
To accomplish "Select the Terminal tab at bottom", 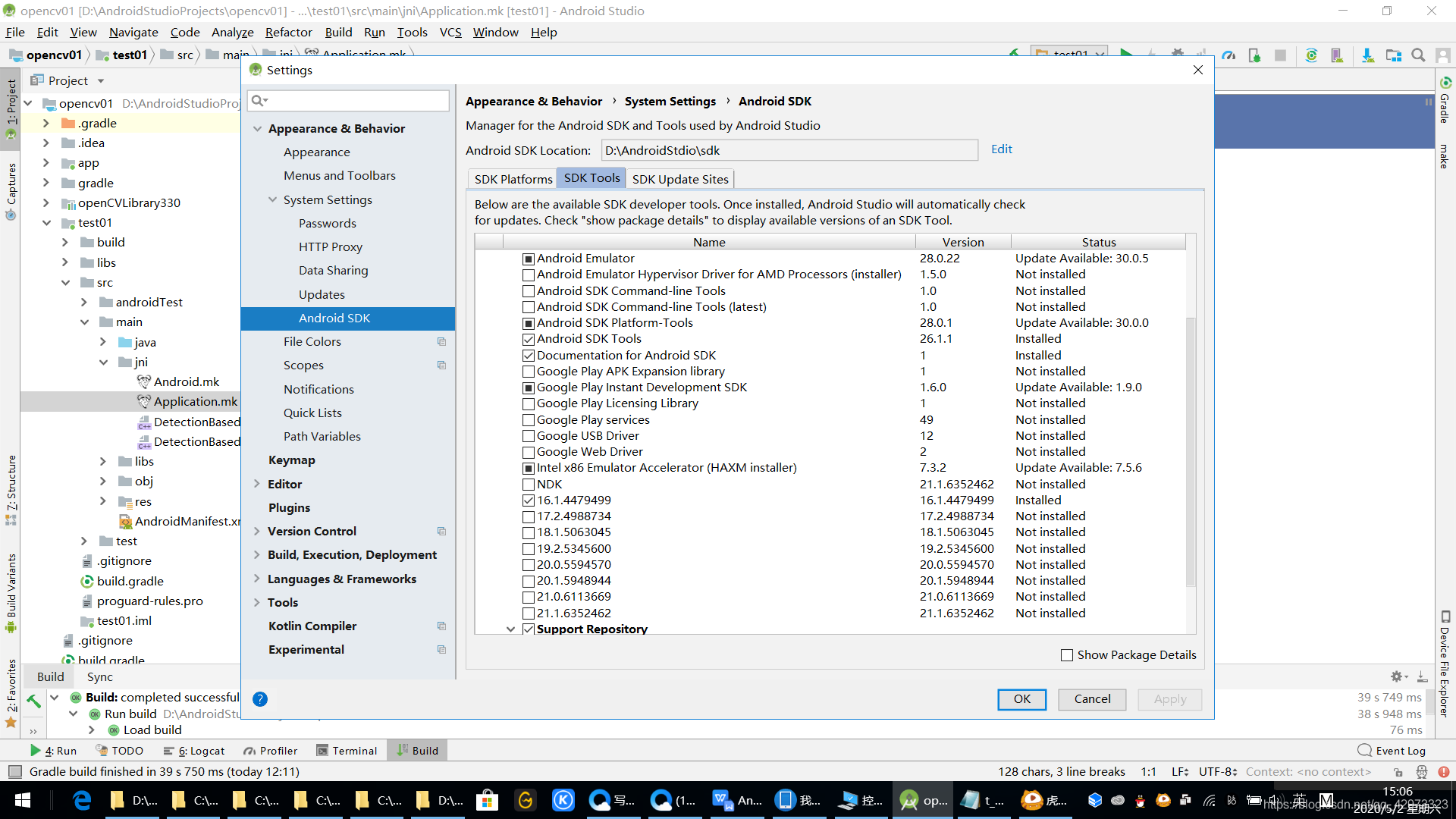I will (354, 750).
